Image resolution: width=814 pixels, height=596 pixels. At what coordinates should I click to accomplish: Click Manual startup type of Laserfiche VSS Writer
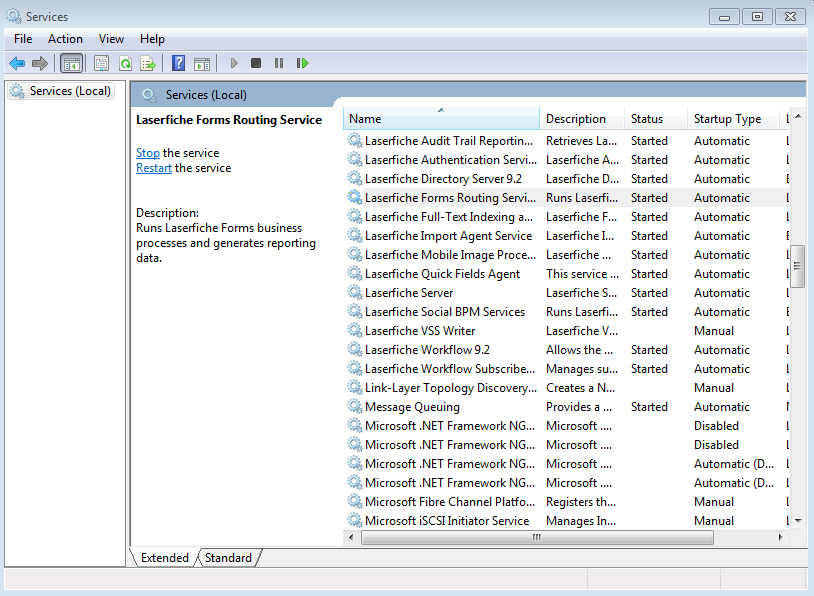click(714, 331)
